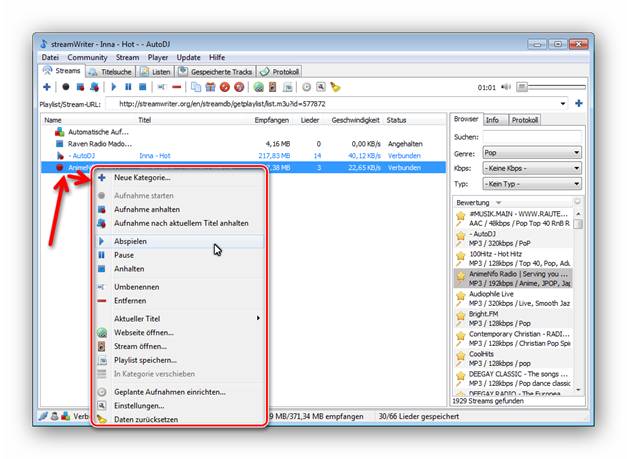Image resolution: width=627 pixels, height=459 pixels.
Task: Click the Automatische Aufnahmen category icon
Action: [60, 132]
